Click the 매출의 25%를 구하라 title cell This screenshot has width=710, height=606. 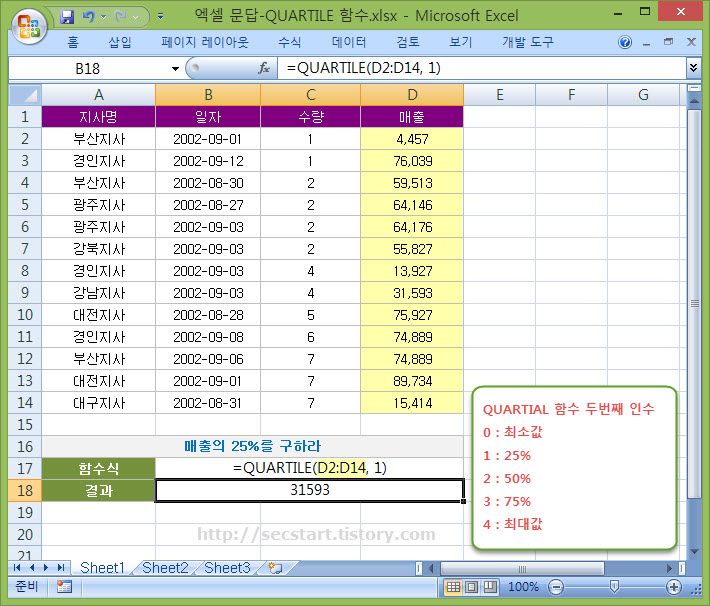[253, 446]
